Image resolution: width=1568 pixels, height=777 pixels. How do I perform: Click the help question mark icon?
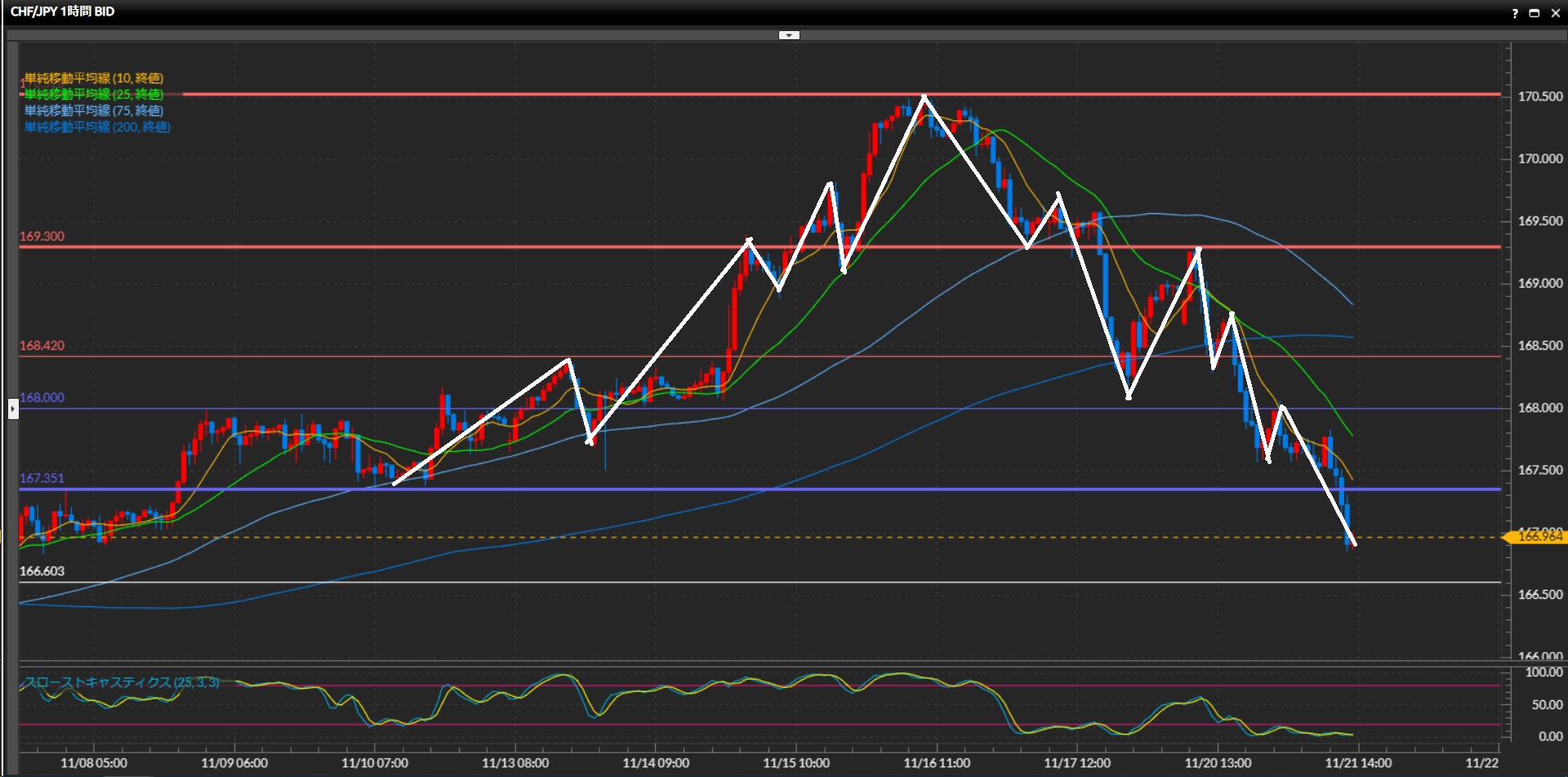(x=1515, y=13)
